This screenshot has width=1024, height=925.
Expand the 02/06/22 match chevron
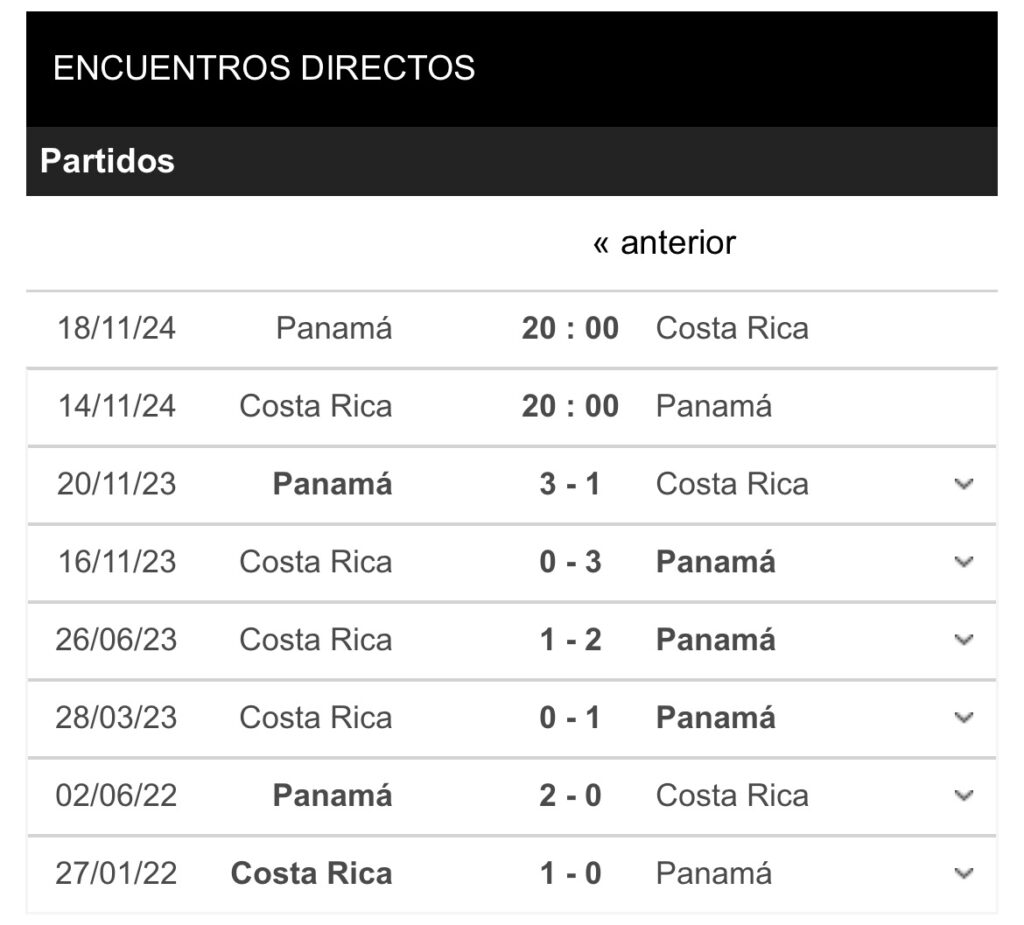coord(964,796)
